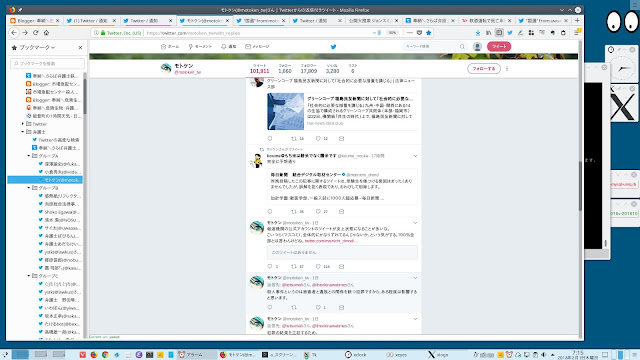Open ホーム in the Twitter navigation bar
The height and width of the screenshot is (360, 640).
point(170,47)
